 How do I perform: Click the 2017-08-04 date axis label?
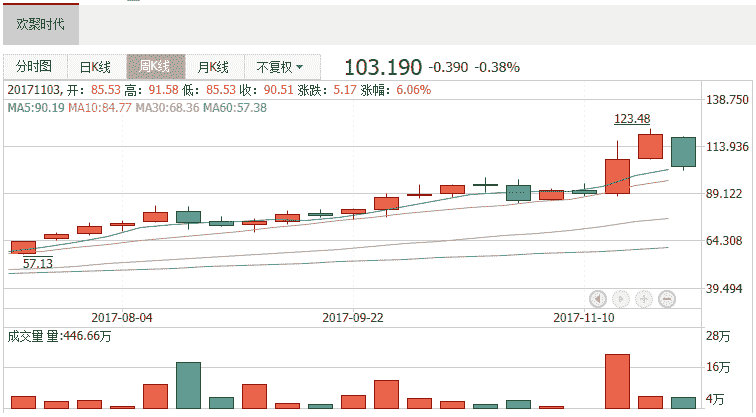click(122, 318)
